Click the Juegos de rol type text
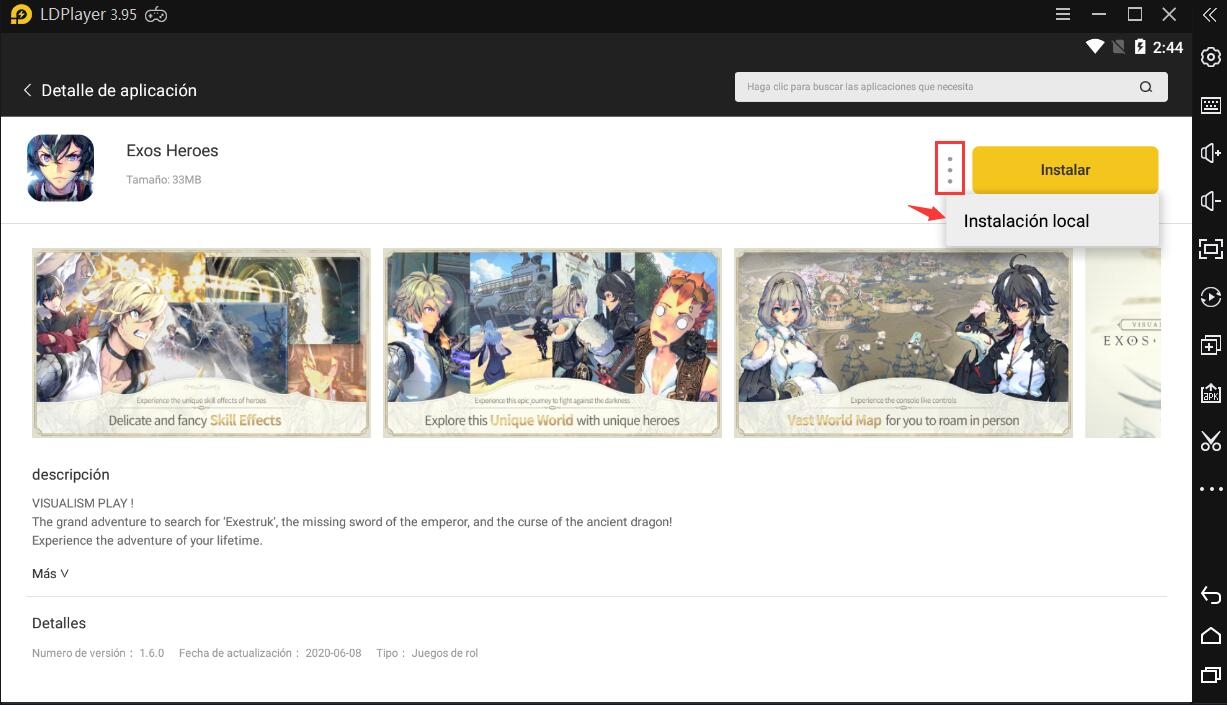 (x=444, y=653)
